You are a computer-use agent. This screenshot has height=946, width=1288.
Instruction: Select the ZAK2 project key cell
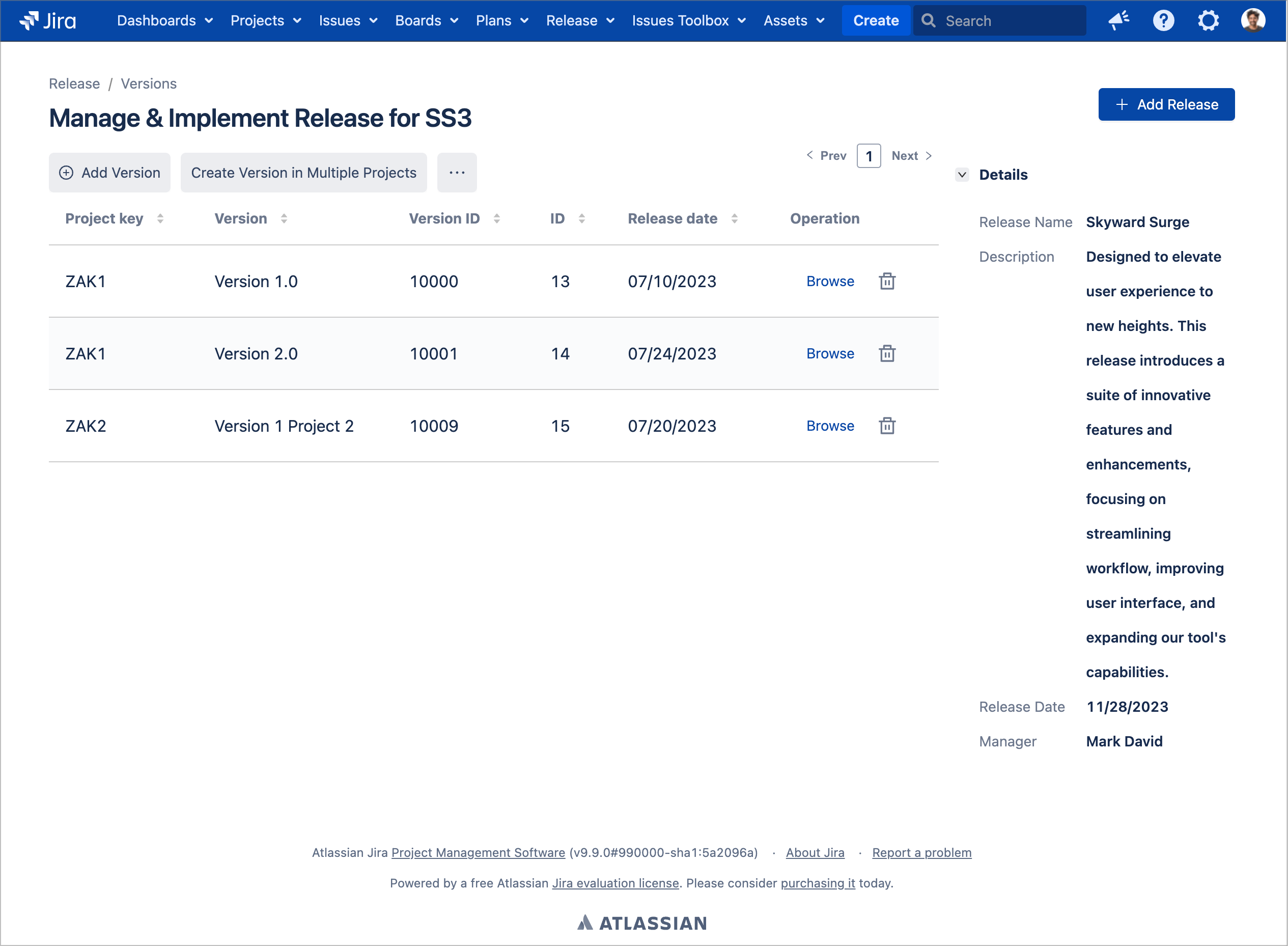[x=86, y=426]
